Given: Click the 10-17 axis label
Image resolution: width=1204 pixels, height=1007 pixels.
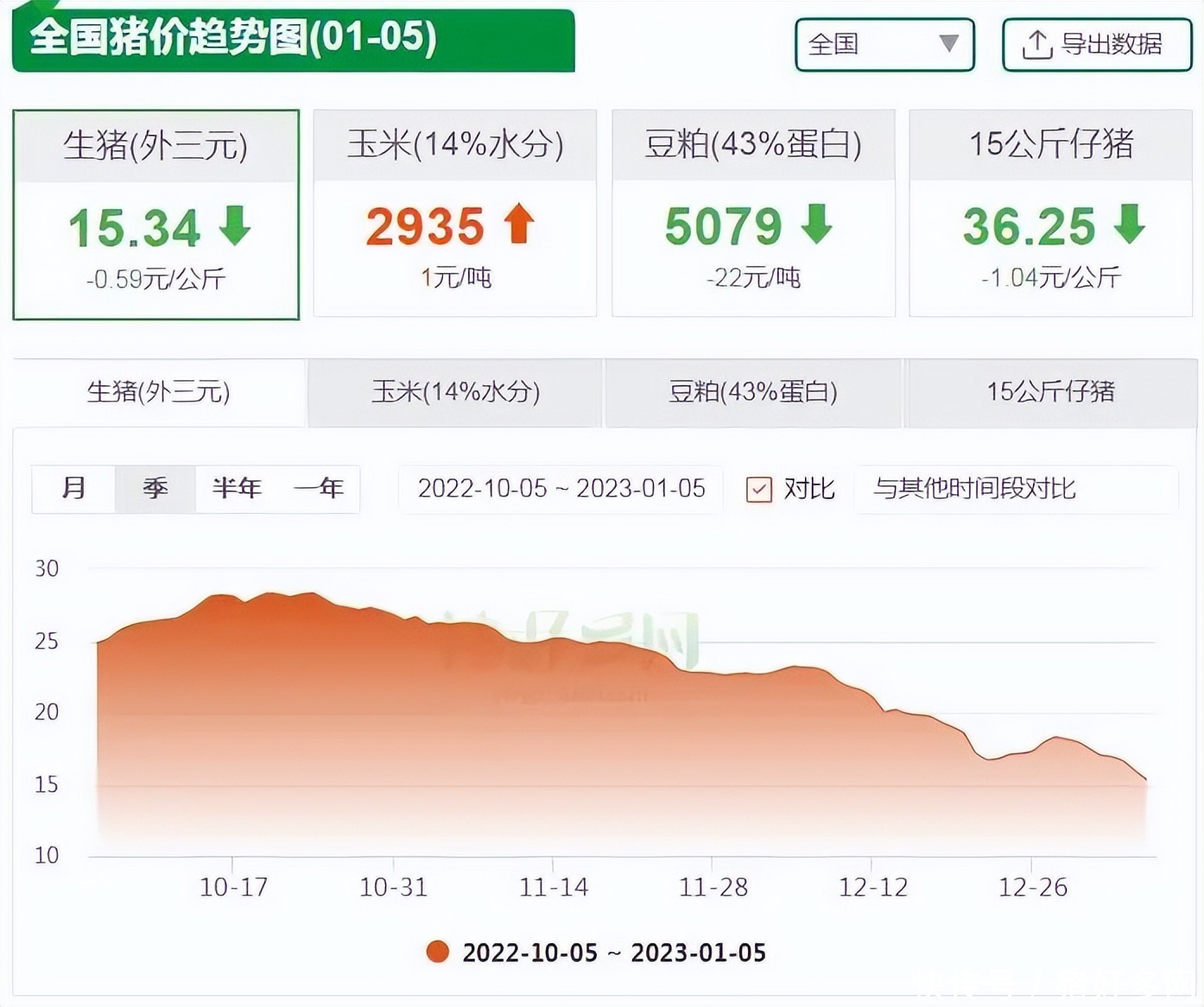Looking at the screenshot, I should 233,887.
